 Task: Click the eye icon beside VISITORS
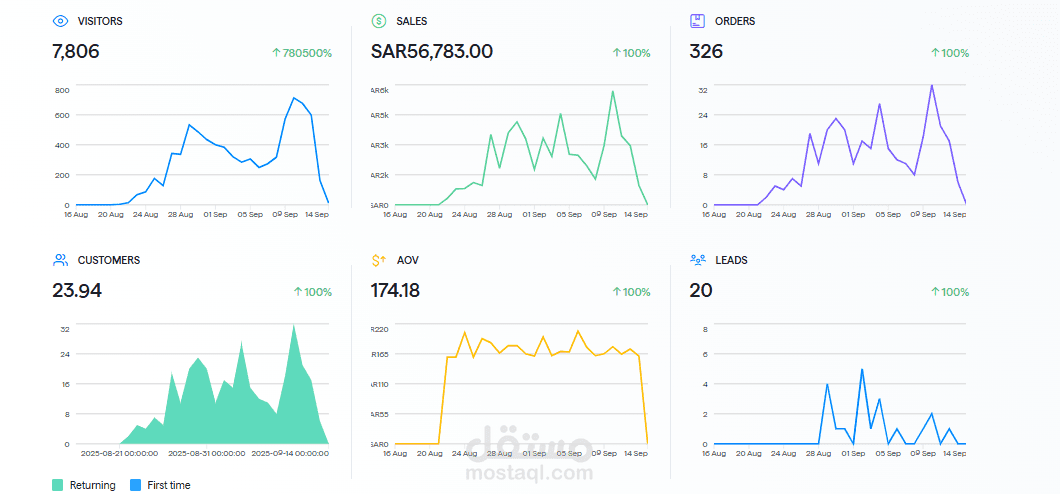60,21
